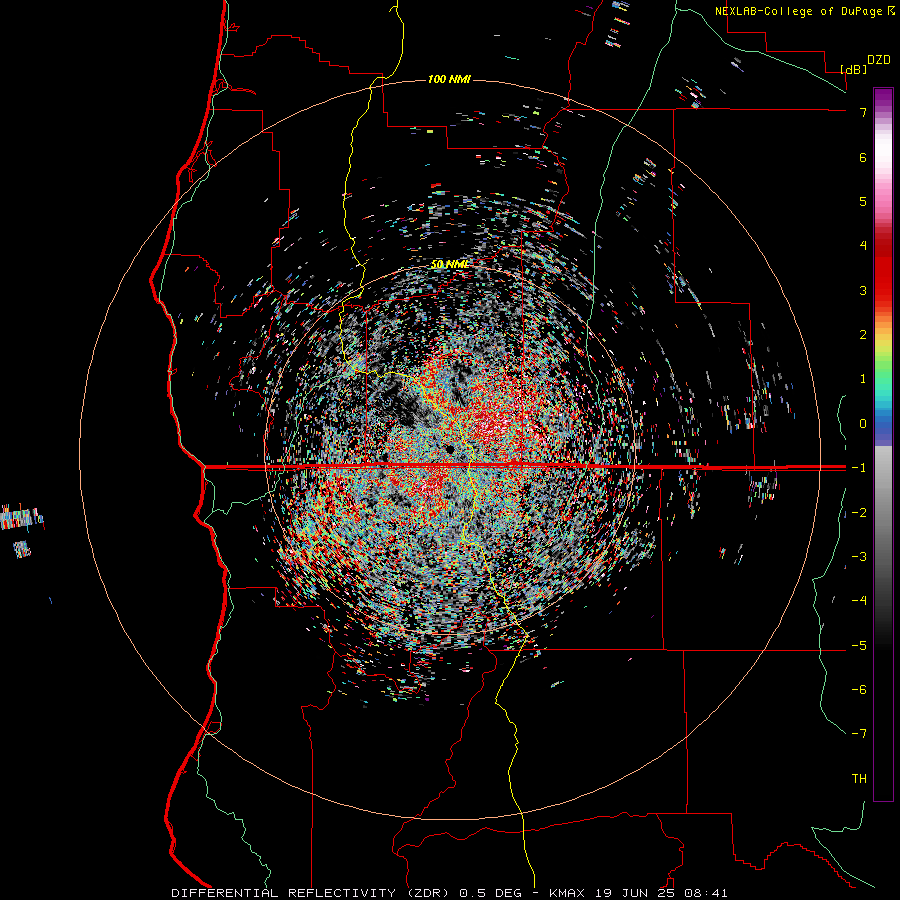
Task: Click the 6 value on color scale
Action: 863,157
